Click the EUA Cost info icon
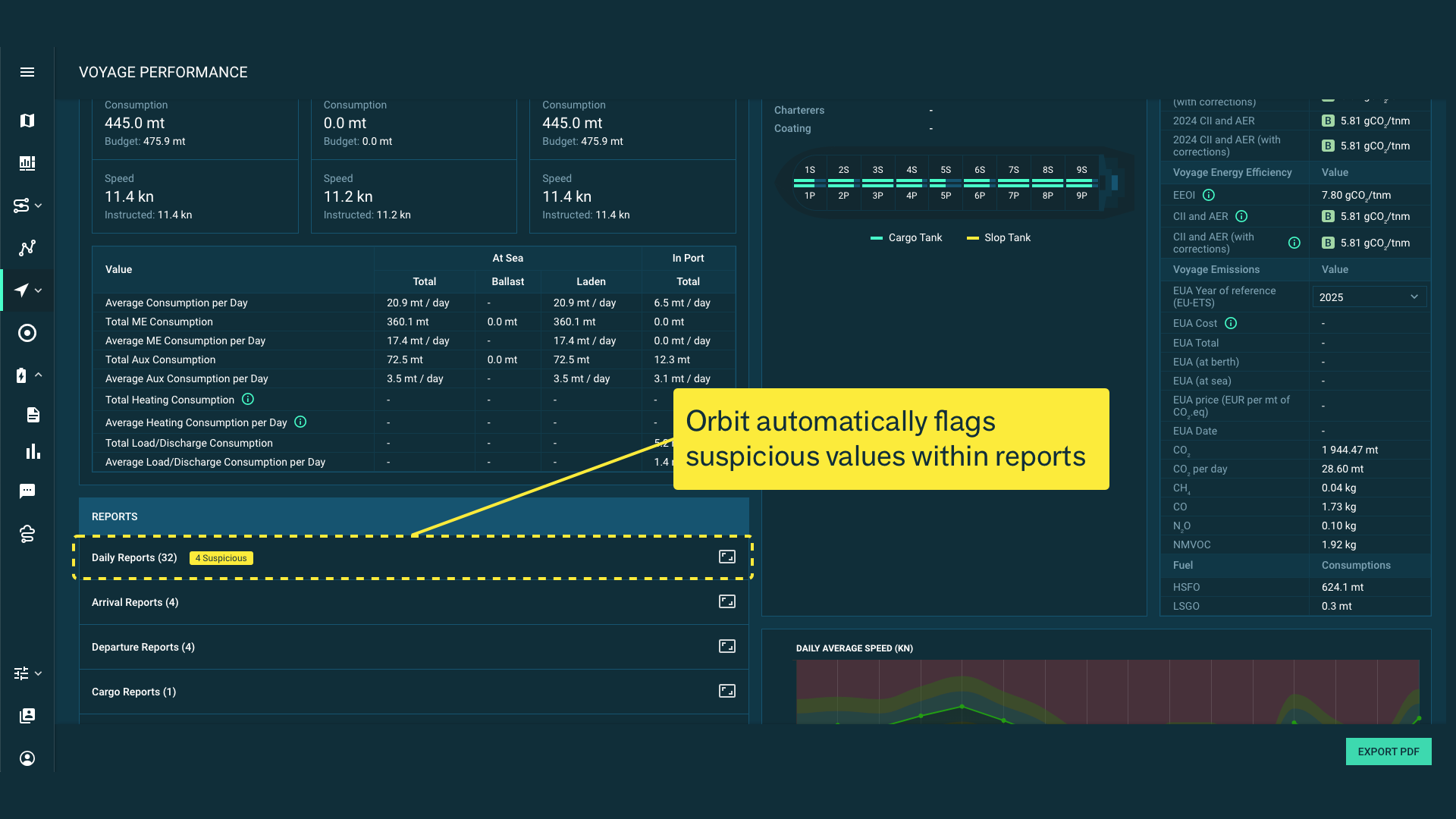Viewport: 1456px width, 819px height. 1231,323
